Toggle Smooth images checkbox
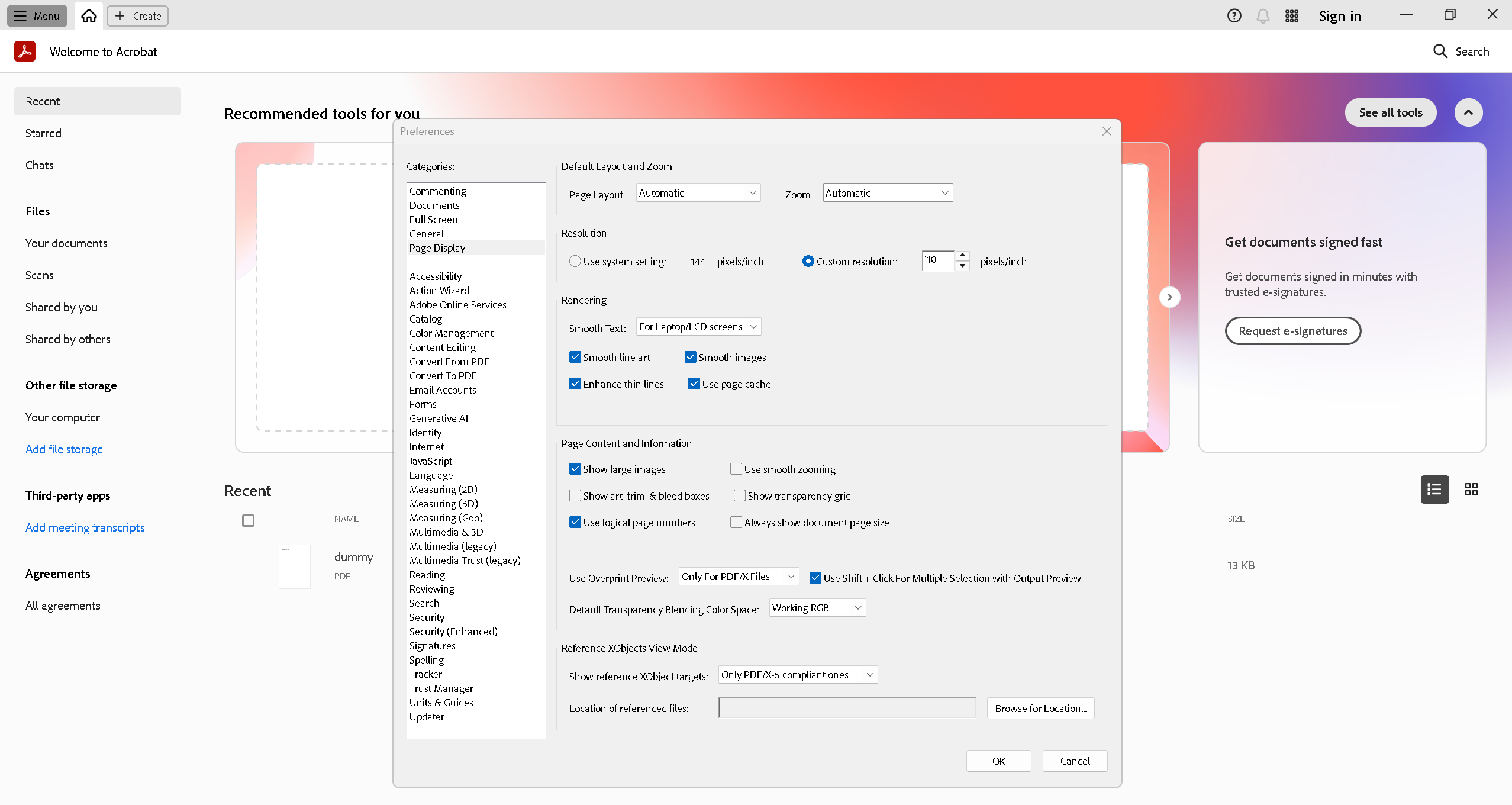The width and height of the screenshot is (1512, 805). point(690,357)
